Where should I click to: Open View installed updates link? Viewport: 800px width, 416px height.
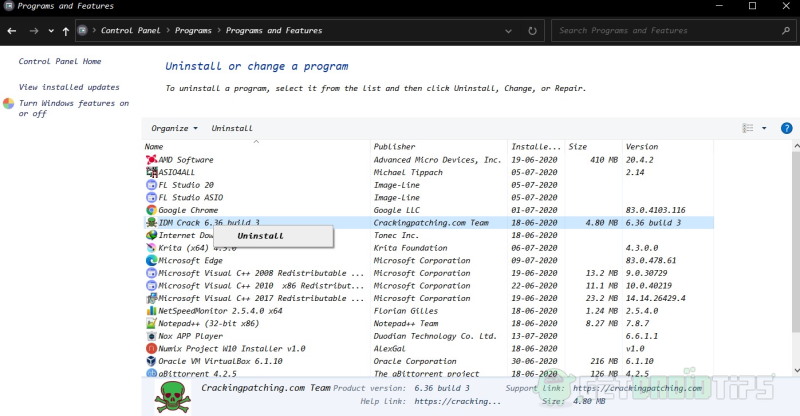pos(69,87)
